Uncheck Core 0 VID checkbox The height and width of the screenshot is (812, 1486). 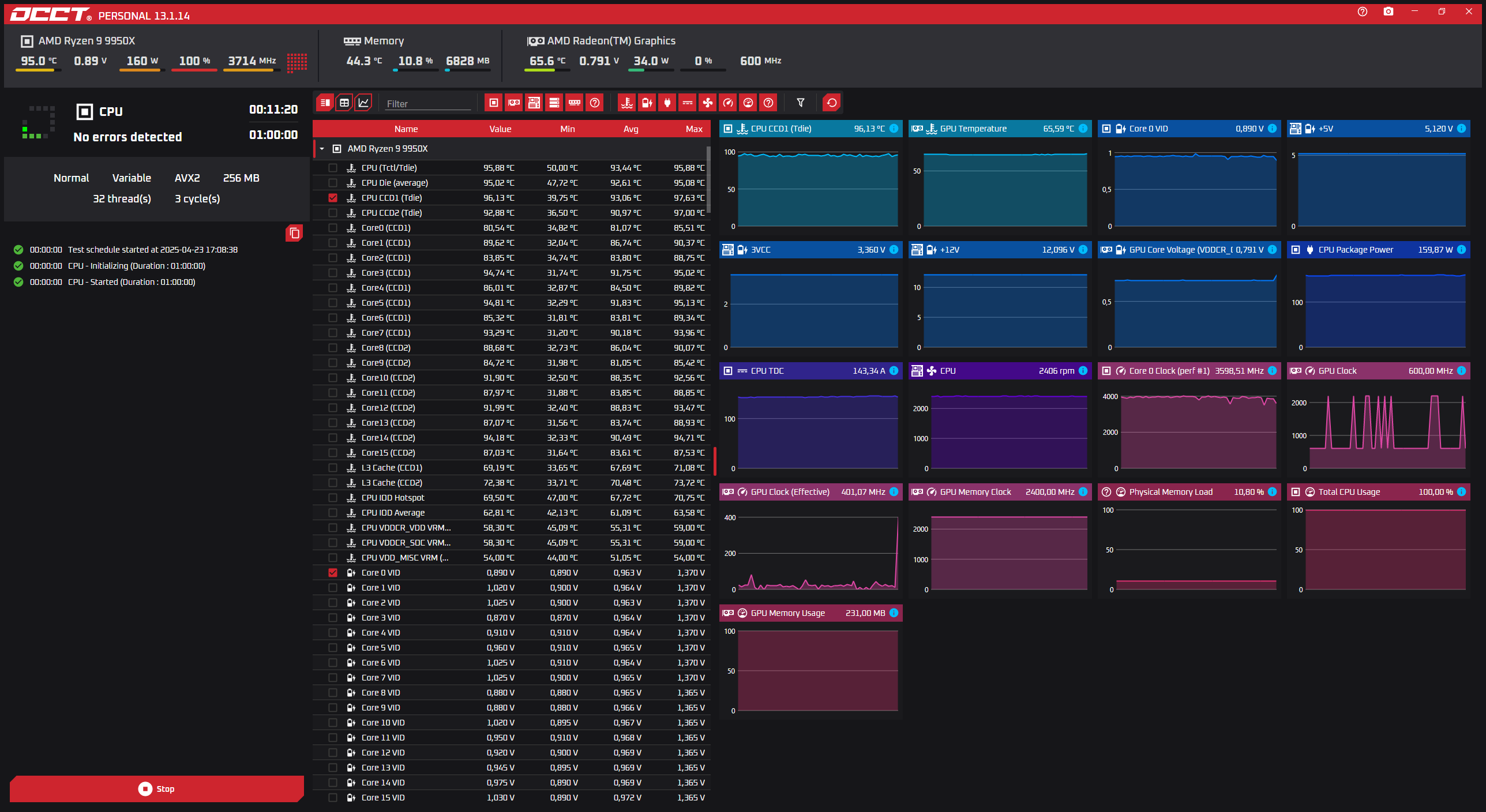pyautogui.click(x=333, y=573)
